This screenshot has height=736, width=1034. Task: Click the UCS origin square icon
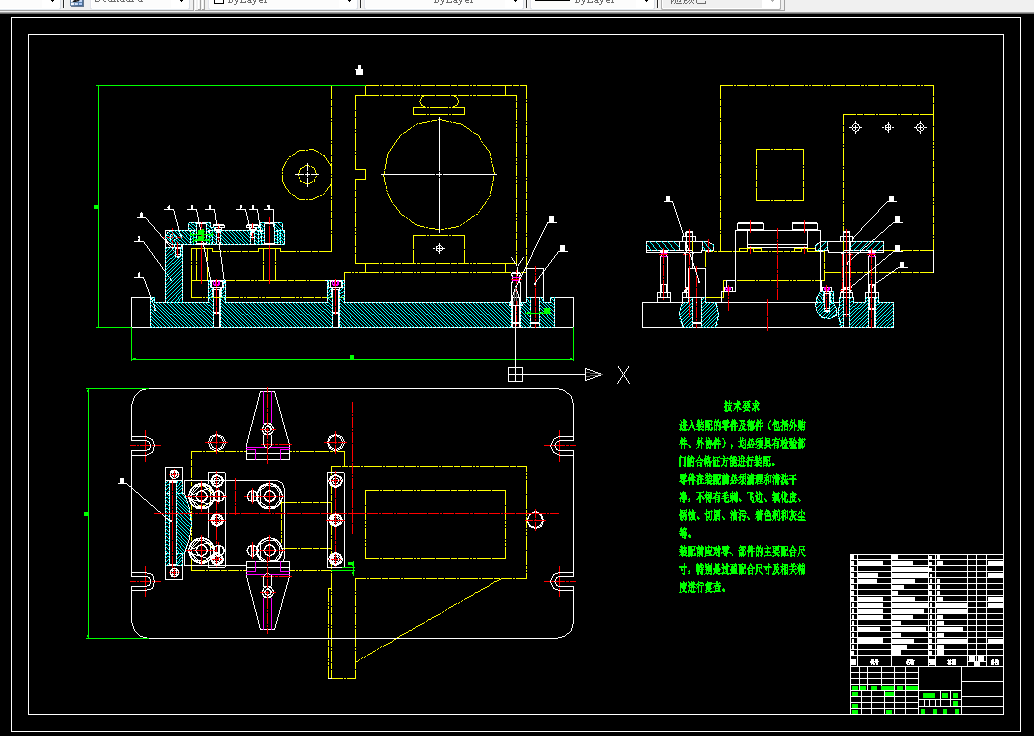515,374
